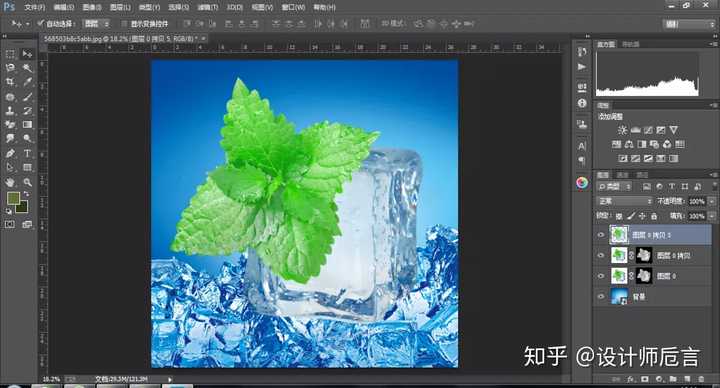Open the Layers panel flyout menu
Viewport: 720px width, 388px height.
click(713, 175)
